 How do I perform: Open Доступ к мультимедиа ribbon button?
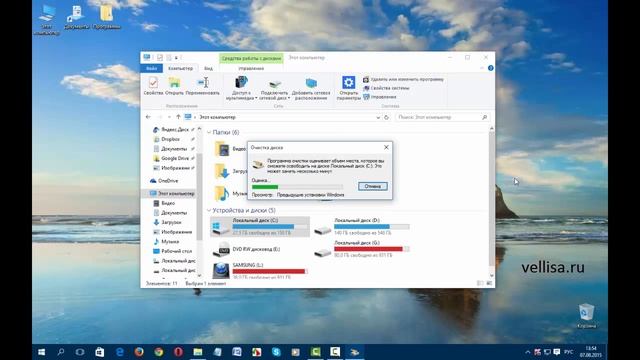click(241, 88)
